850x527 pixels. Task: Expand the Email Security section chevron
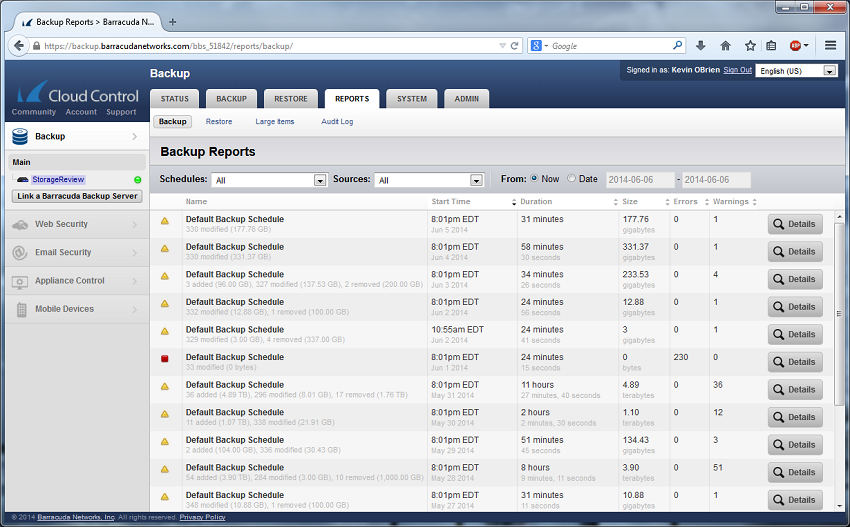pos(134,253)
